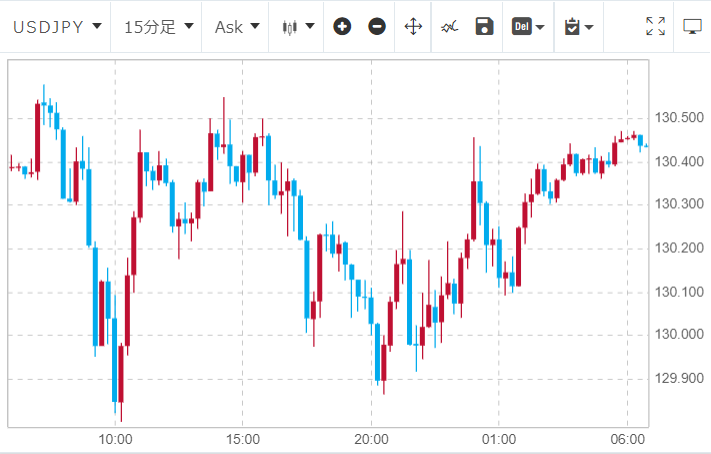Click the 129.900 price axis label
The height and width of the screenshot is (454, 711).
(x=678, y=378)
